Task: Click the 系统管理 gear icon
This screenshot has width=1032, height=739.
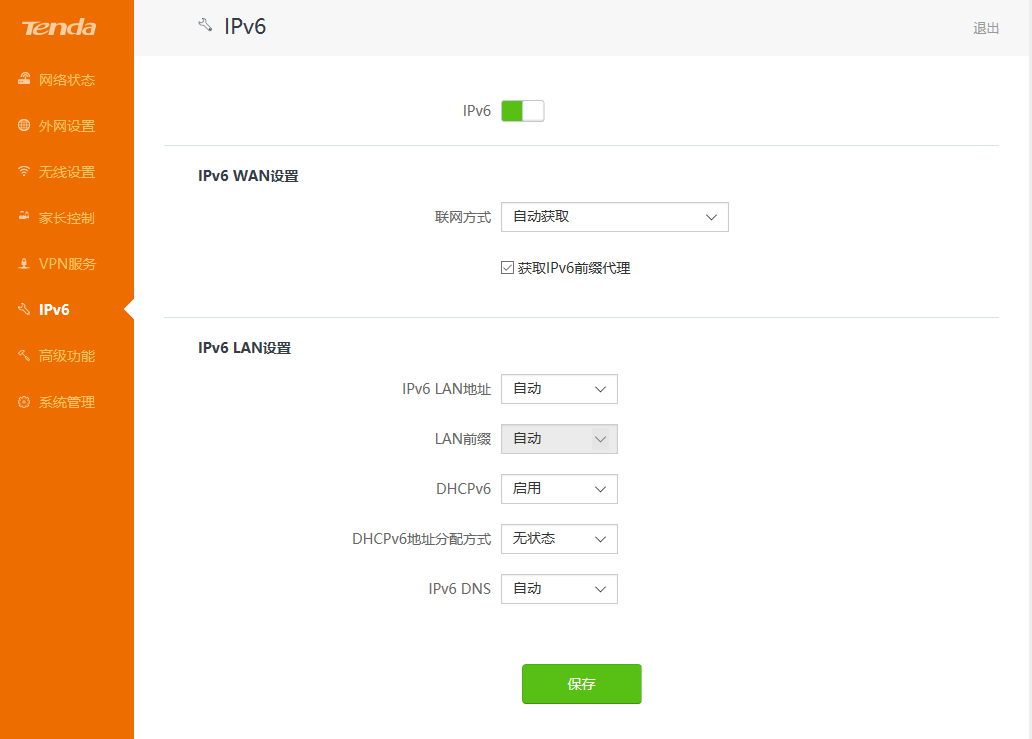Action: 24,401
